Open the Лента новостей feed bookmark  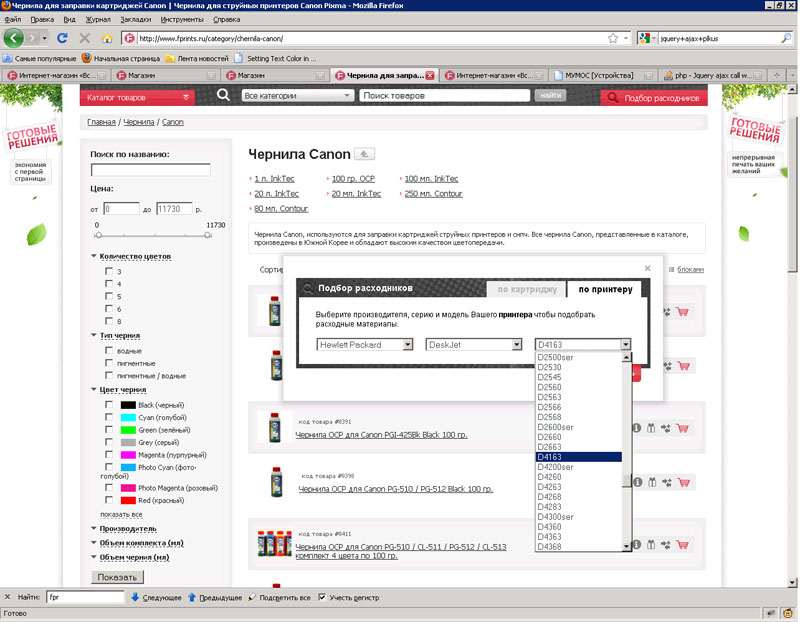tap(197, 59)
